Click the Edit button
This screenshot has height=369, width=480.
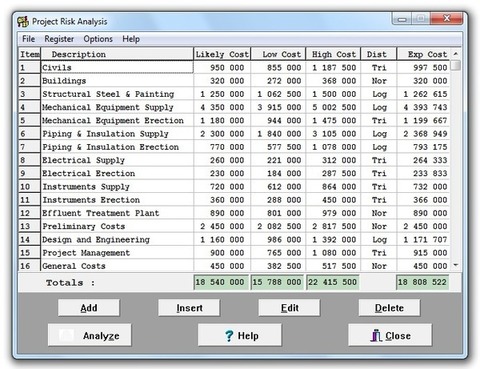pos(289,308)
